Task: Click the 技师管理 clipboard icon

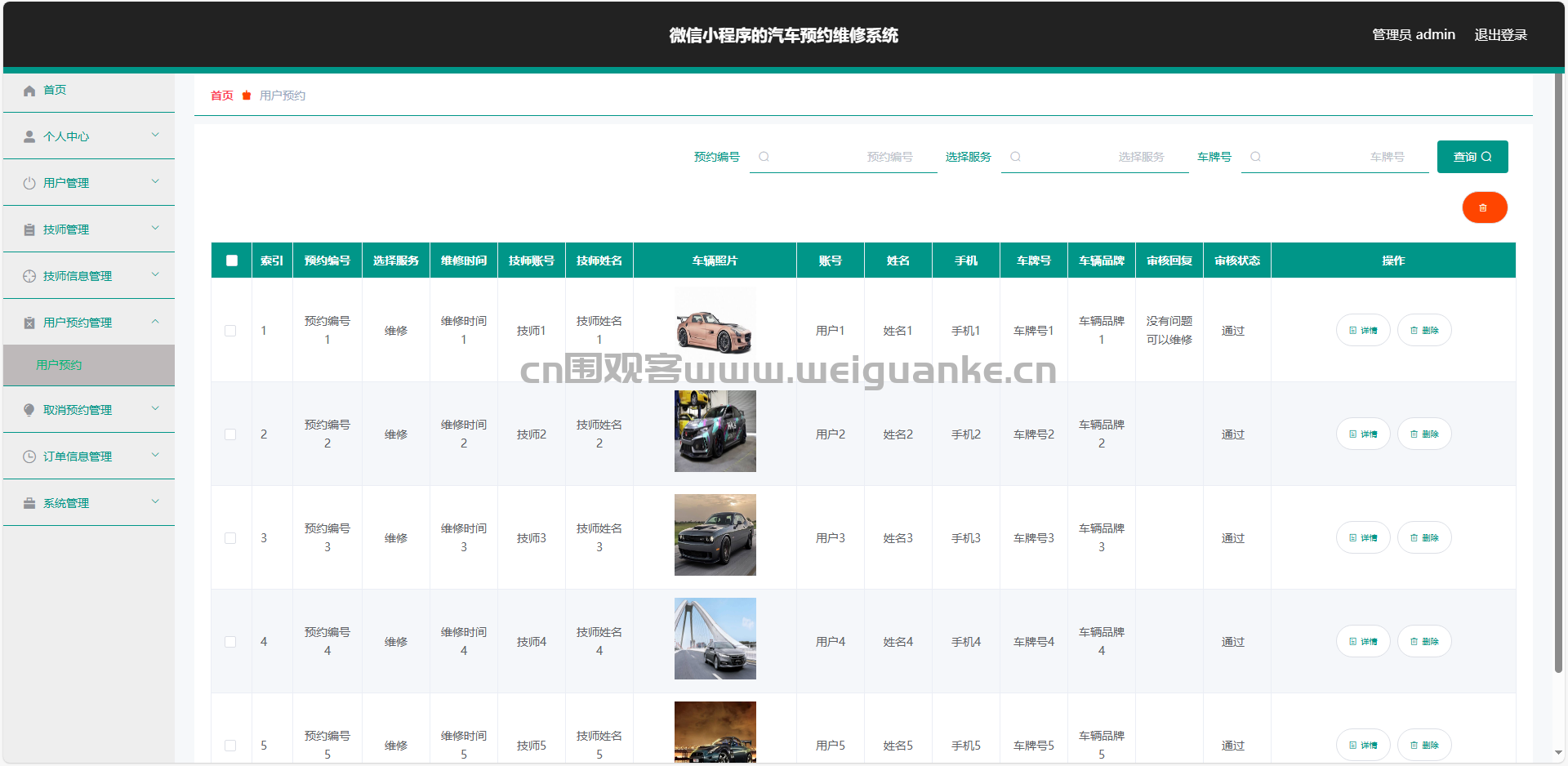Action: click(29, 229)
